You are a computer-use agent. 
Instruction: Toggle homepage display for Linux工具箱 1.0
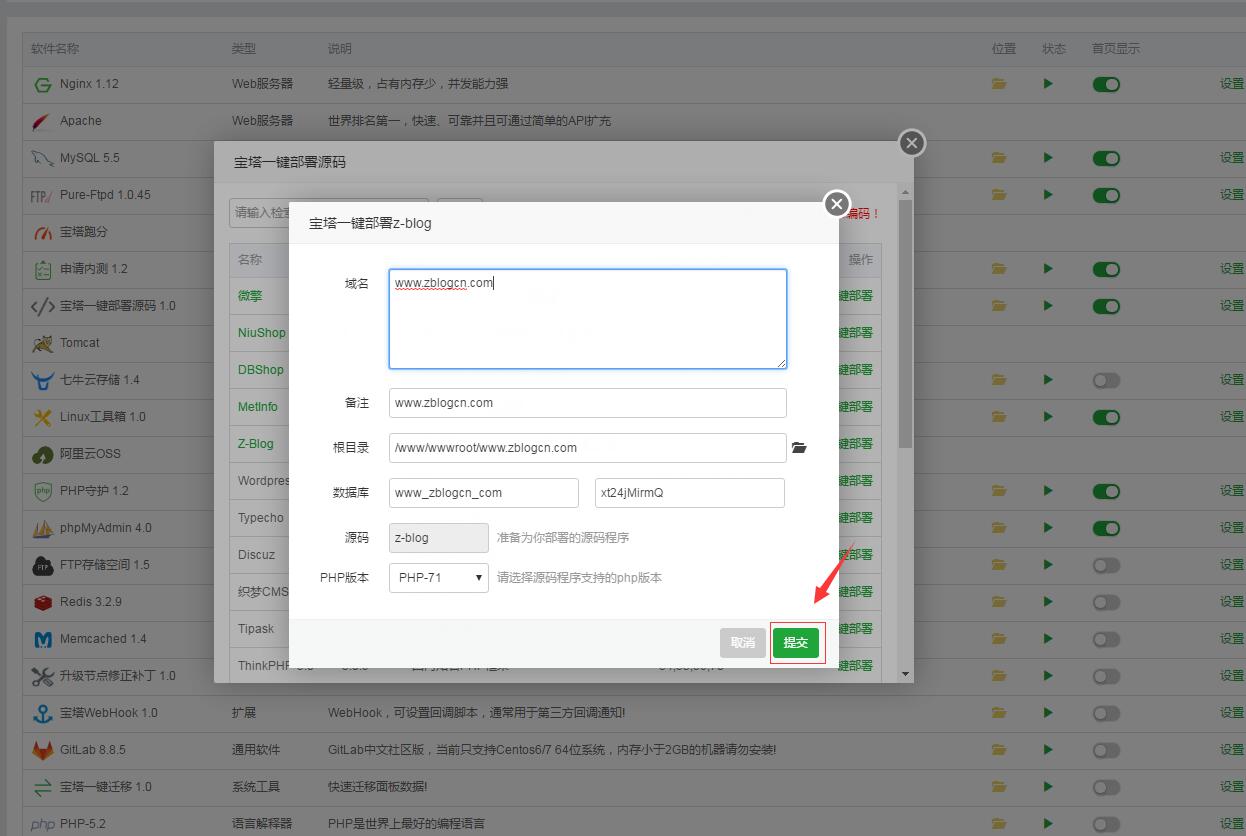[1106, 417]
